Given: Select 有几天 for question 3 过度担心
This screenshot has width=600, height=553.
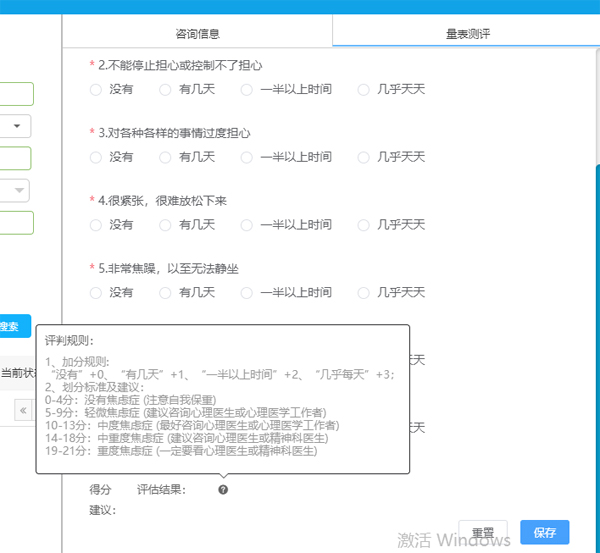Looking at the screenshot, I should point(166,157).
